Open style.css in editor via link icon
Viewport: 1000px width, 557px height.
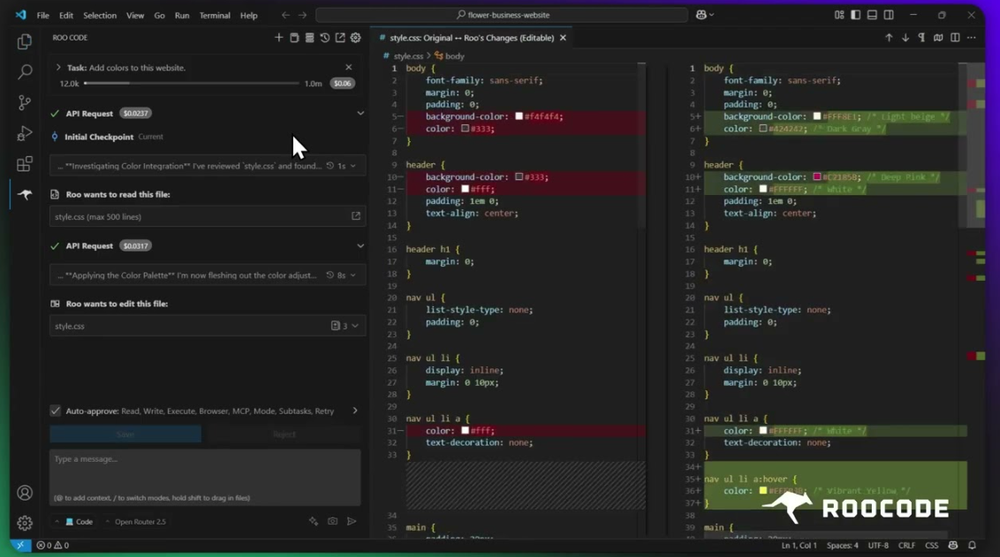coord(356,216)
